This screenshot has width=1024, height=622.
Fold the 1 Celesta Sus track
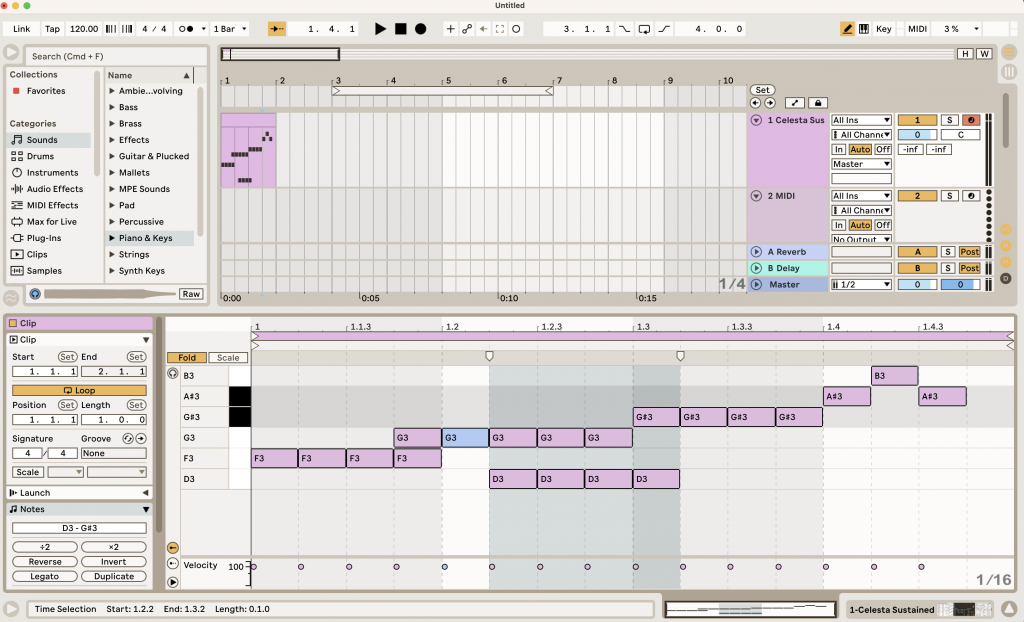coord(756,120)
